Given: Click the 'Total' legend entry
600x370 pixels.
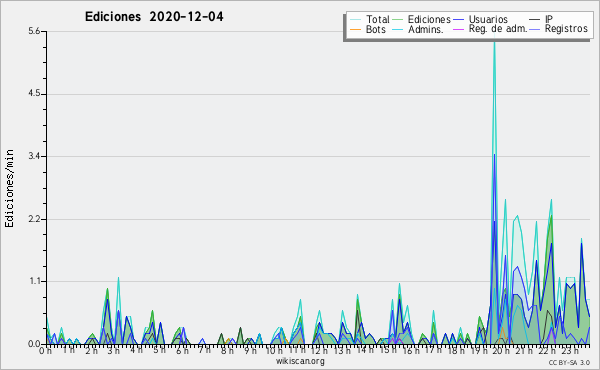Looking at the screenshot, I should pos(378,19).
